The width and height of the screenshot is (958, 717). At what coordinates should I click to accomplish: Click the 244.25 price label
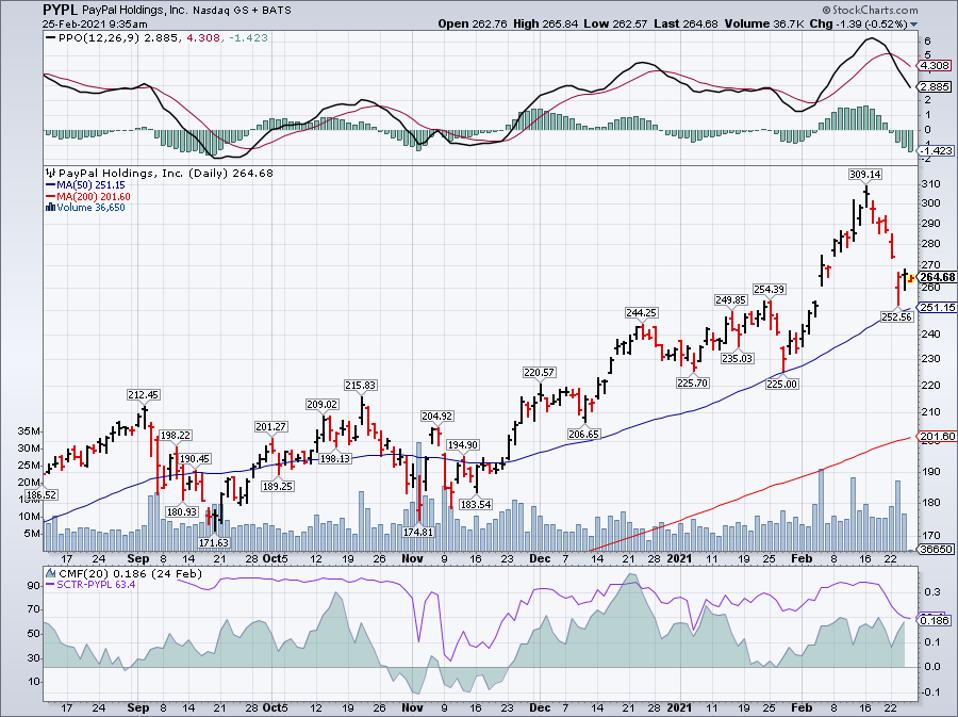coord(641,312)
